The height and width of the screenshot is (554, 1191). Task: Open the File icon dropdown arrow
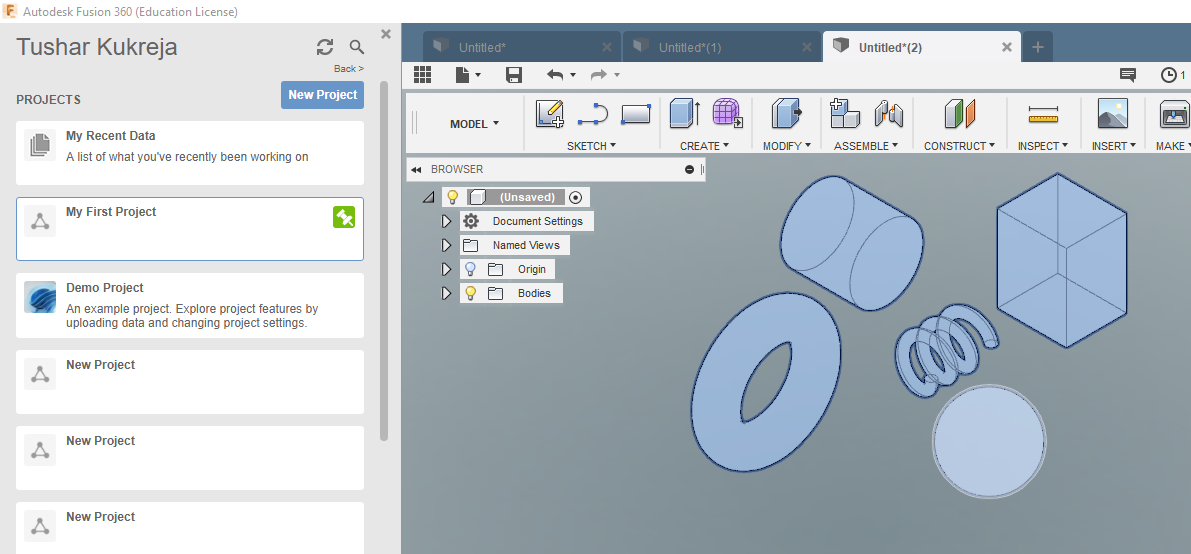478,75
